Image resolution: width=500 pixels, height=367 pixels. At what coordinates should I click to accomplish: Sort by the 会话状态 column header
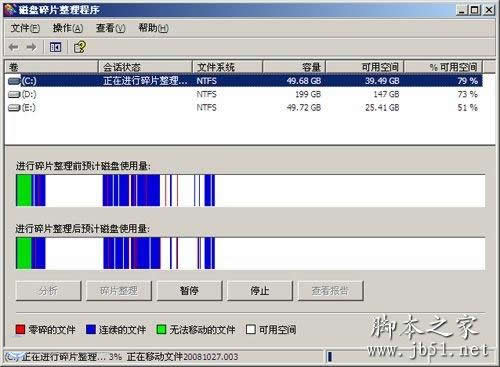pos(145,67)
